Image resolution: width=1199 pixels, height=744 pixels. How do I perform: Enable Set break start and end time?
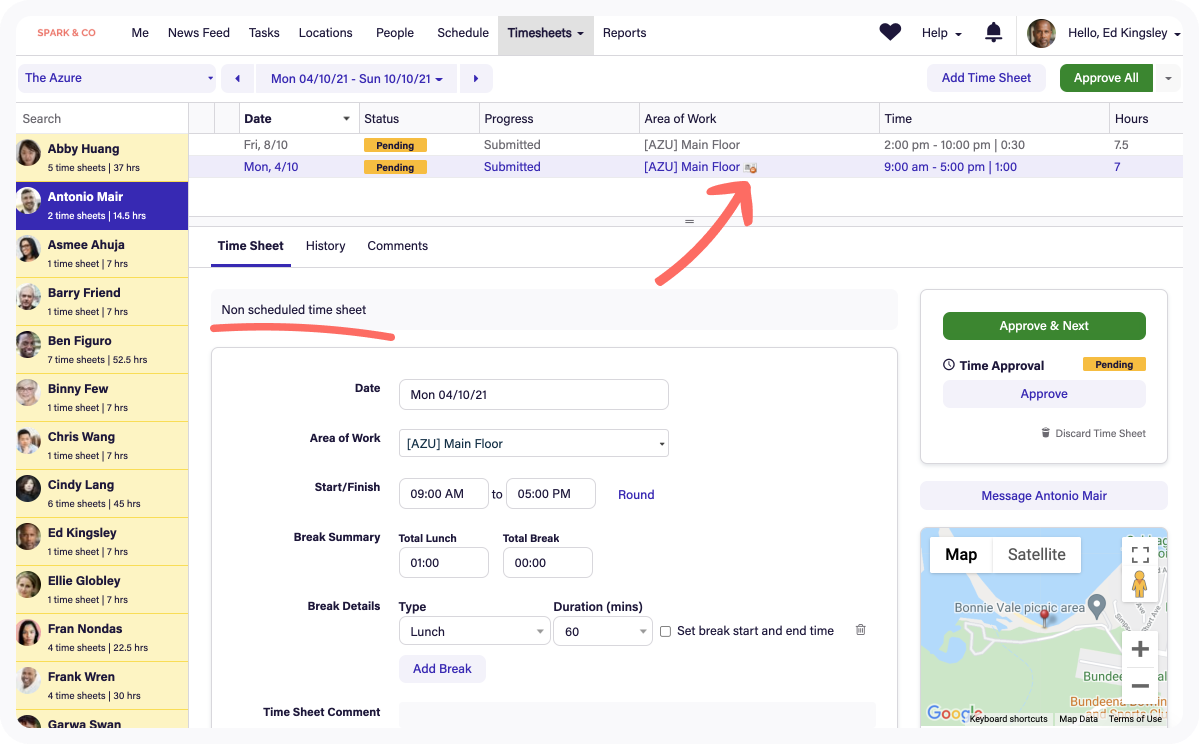pos(666,631)
